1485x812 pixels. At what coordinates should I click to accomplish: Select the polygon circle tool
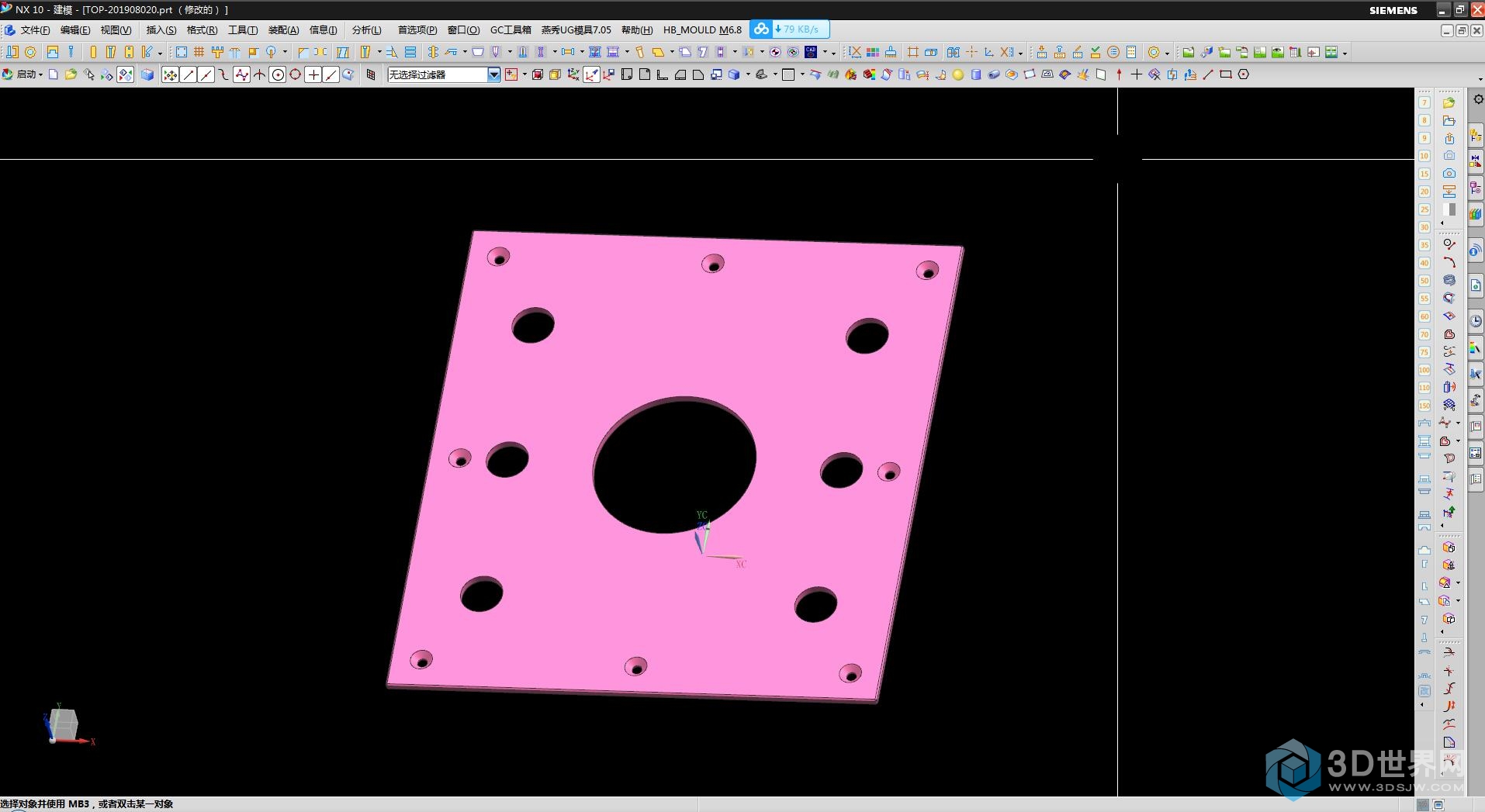point(1244,74)
